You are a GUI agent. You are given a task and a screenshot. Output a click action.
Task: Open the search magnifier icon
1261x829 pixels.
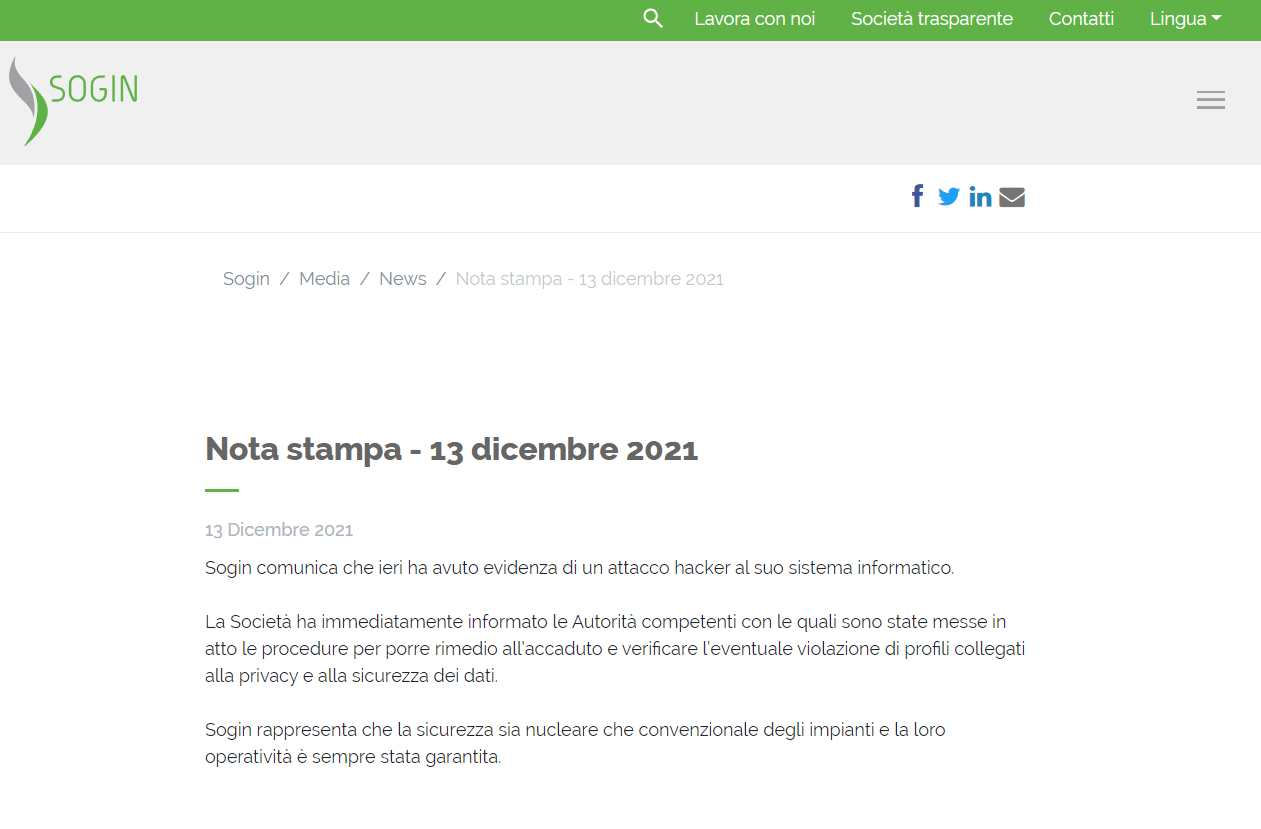[653, 19]
